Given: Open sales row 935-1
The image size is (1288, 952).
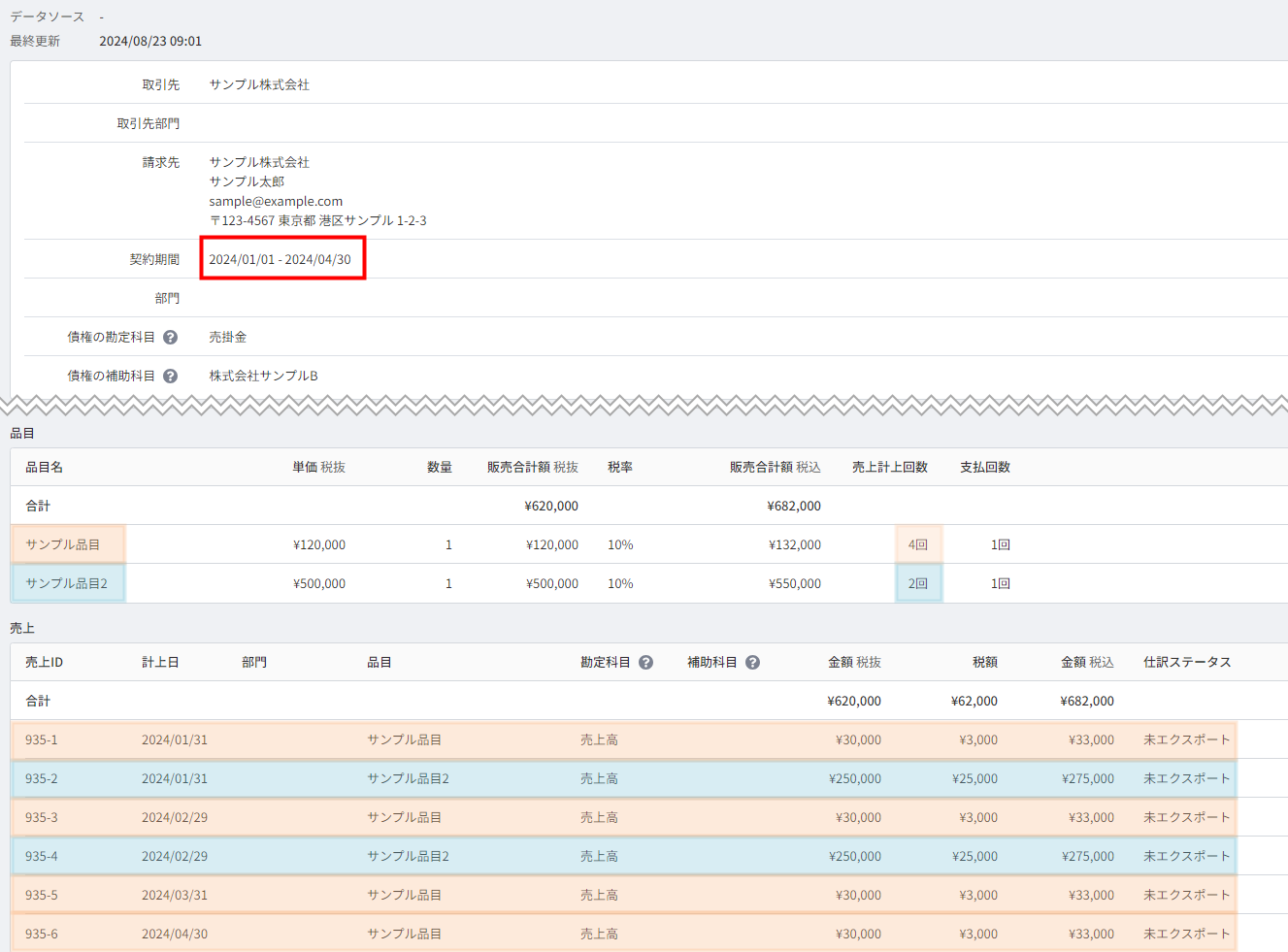Looking at the screenshot, I should [x=624, y=739].
